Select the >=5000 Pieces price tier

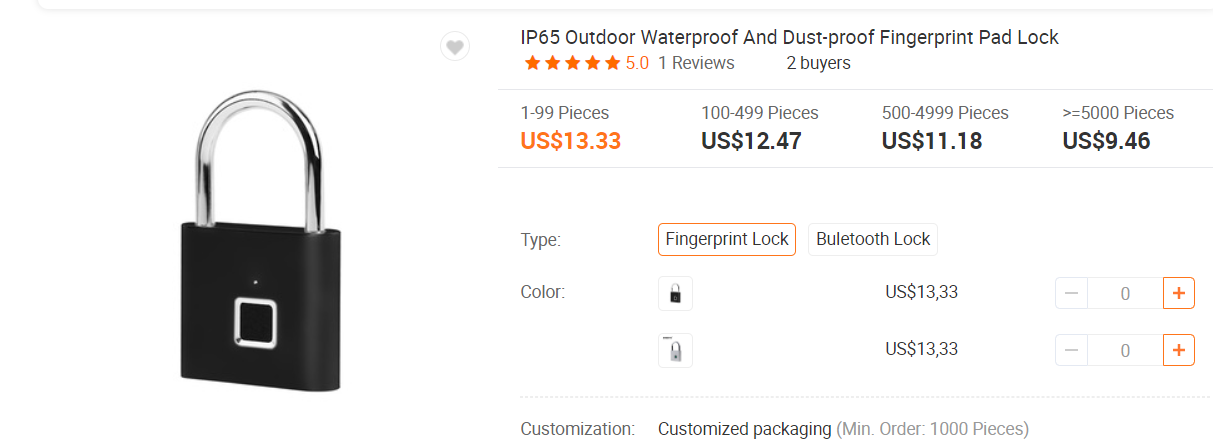coord(1118,128)
